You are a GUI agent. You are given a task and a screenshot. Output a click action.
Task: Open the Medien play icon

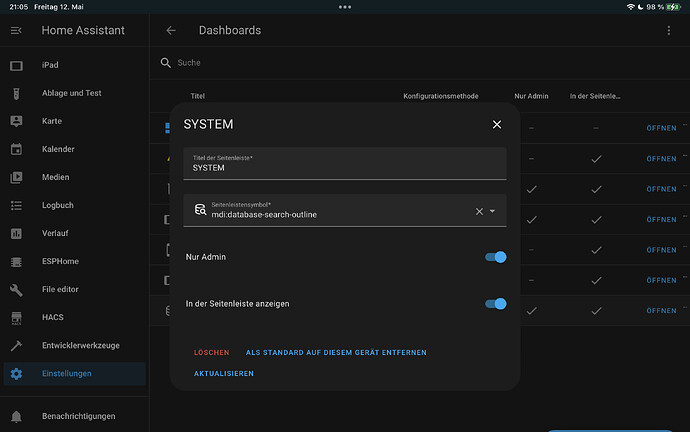pyautogui.click(x=16, y=177)
